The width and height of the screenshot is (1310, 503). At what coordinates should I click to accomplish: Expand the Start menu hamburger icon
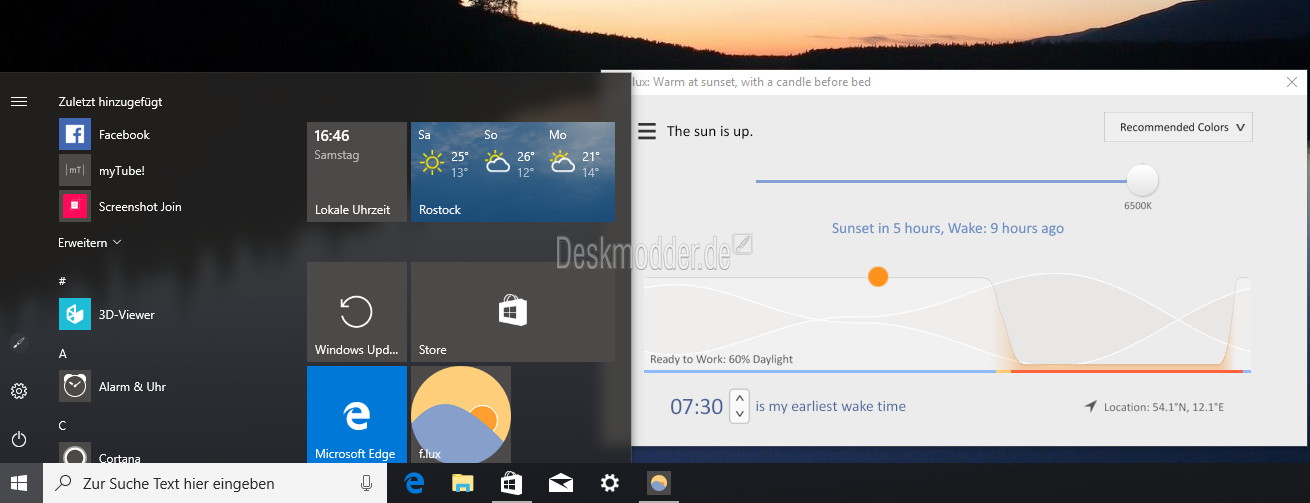point(18,101)
